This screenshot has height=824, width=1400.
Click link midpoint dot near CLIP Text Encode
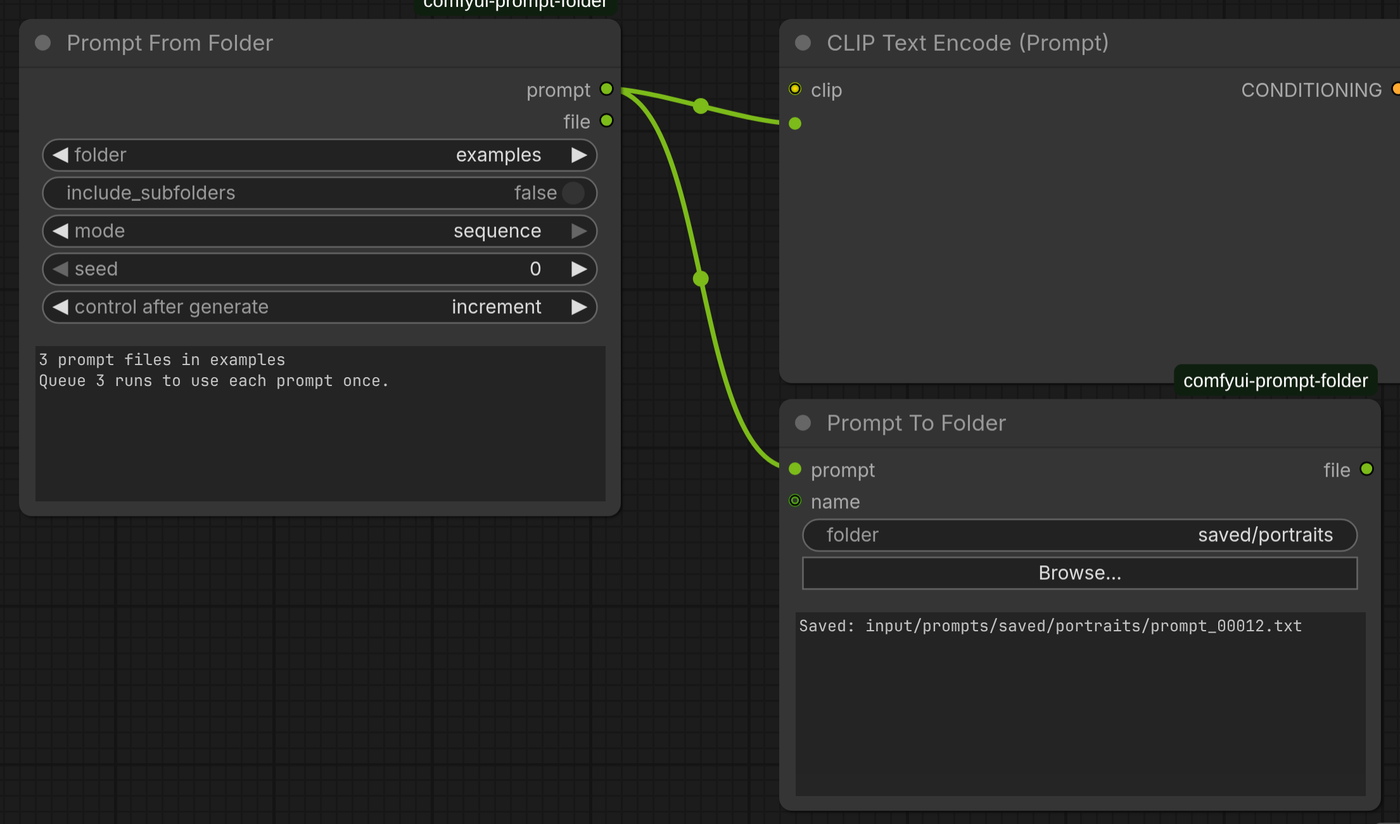(701, 106)
